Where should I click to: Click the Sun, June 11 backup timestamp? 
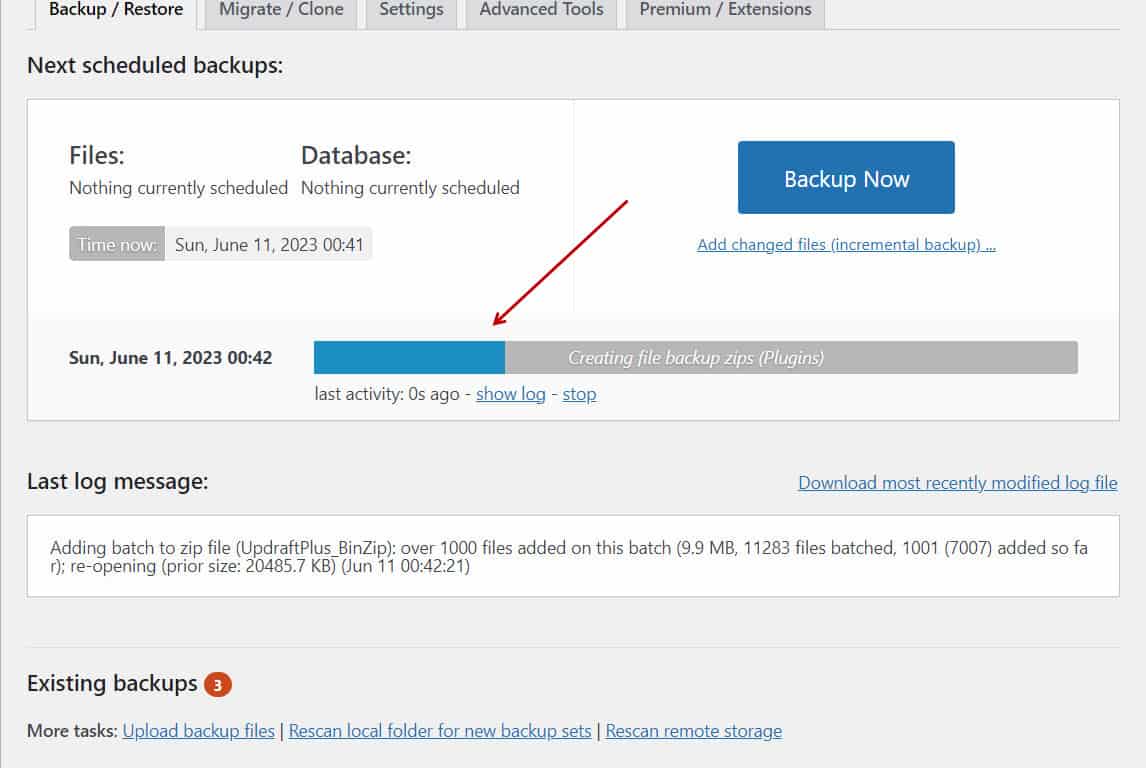coord(170,356)
